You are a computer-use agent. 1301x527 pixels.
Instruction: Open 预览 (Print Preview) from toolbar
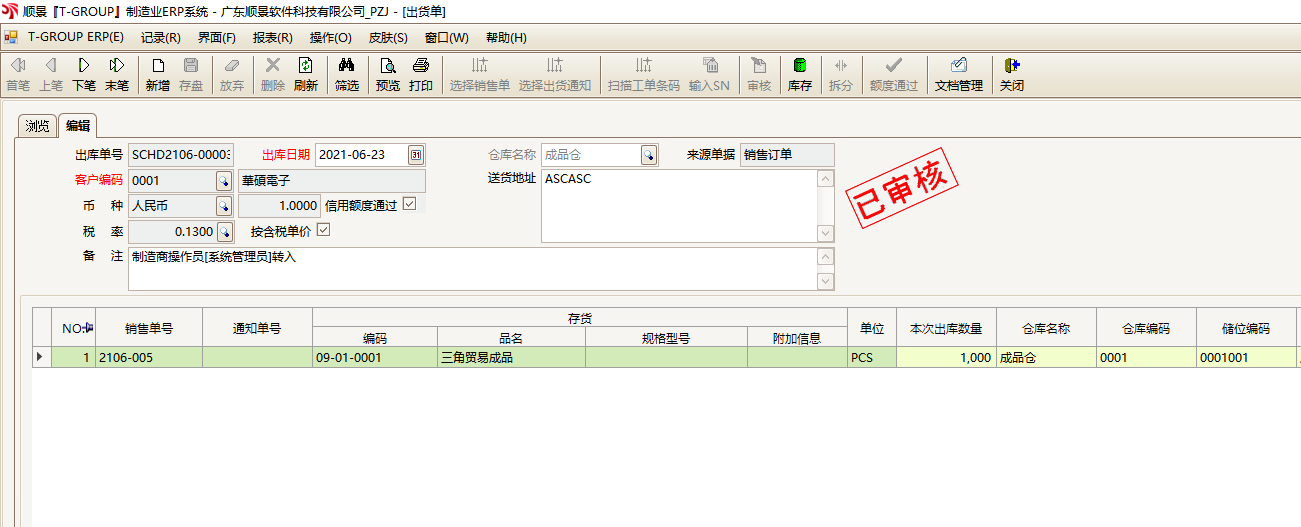tap(387, 74)
